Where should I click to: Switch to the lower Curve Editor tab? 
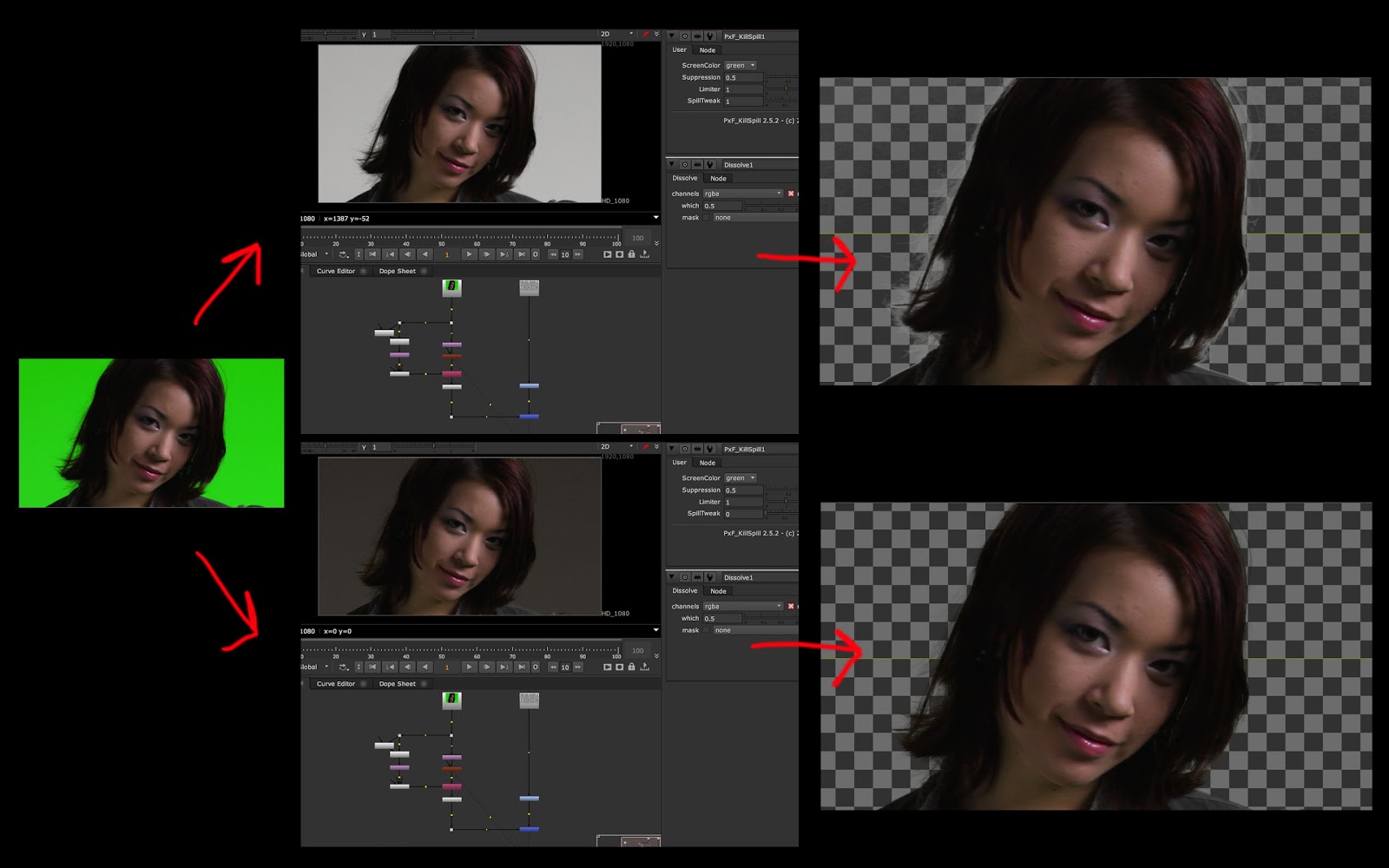click(x=336, y=684)
